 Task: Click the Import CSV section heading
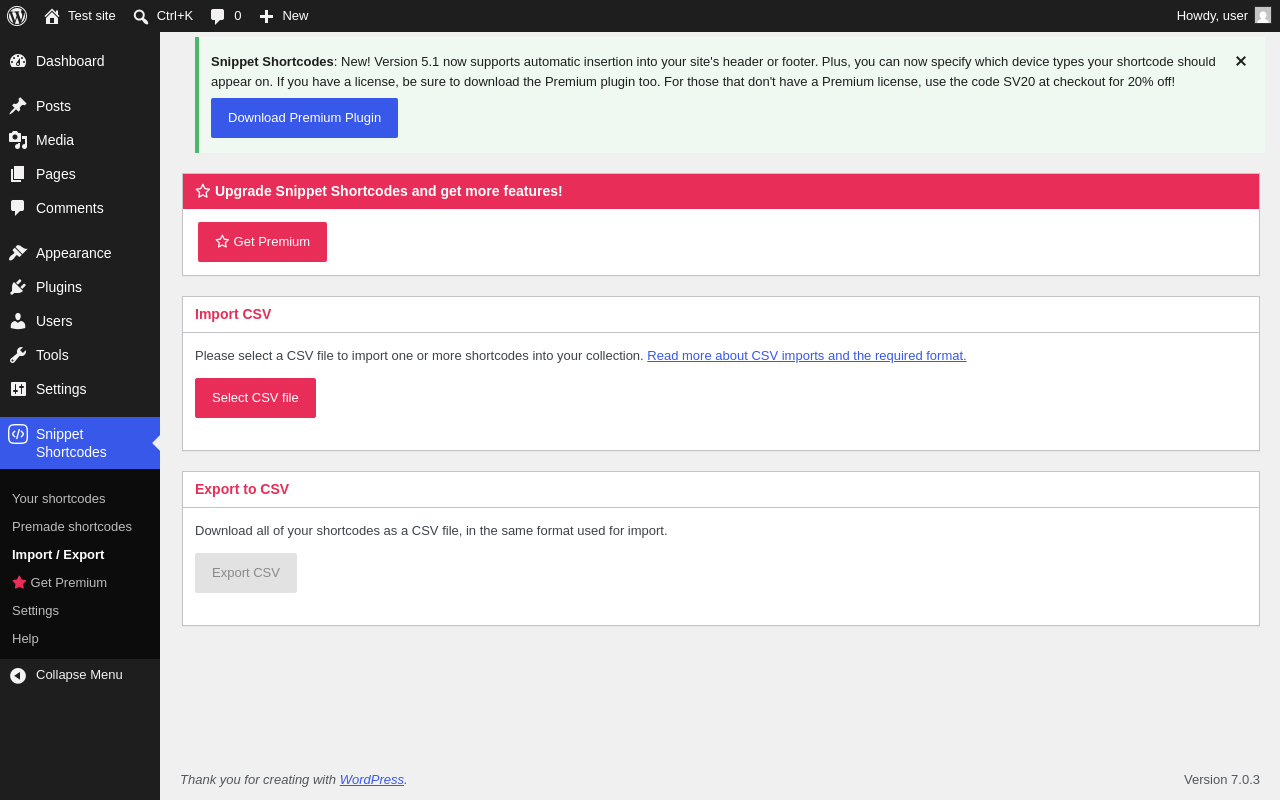pos(233,314)
